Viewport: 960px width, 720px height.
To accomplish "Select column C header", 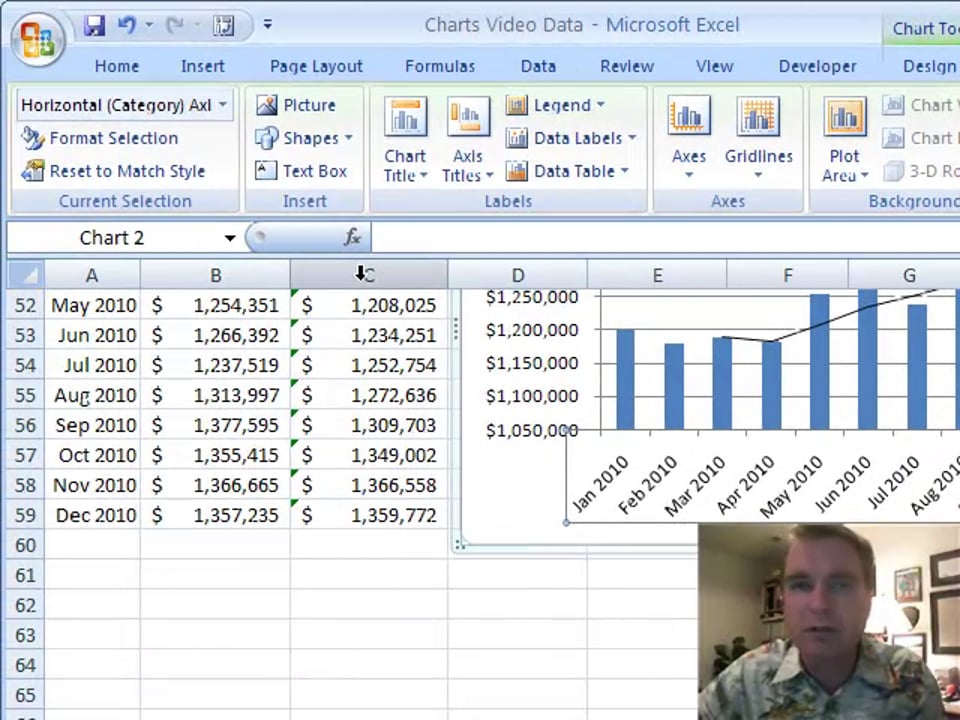I will [369, 275].
